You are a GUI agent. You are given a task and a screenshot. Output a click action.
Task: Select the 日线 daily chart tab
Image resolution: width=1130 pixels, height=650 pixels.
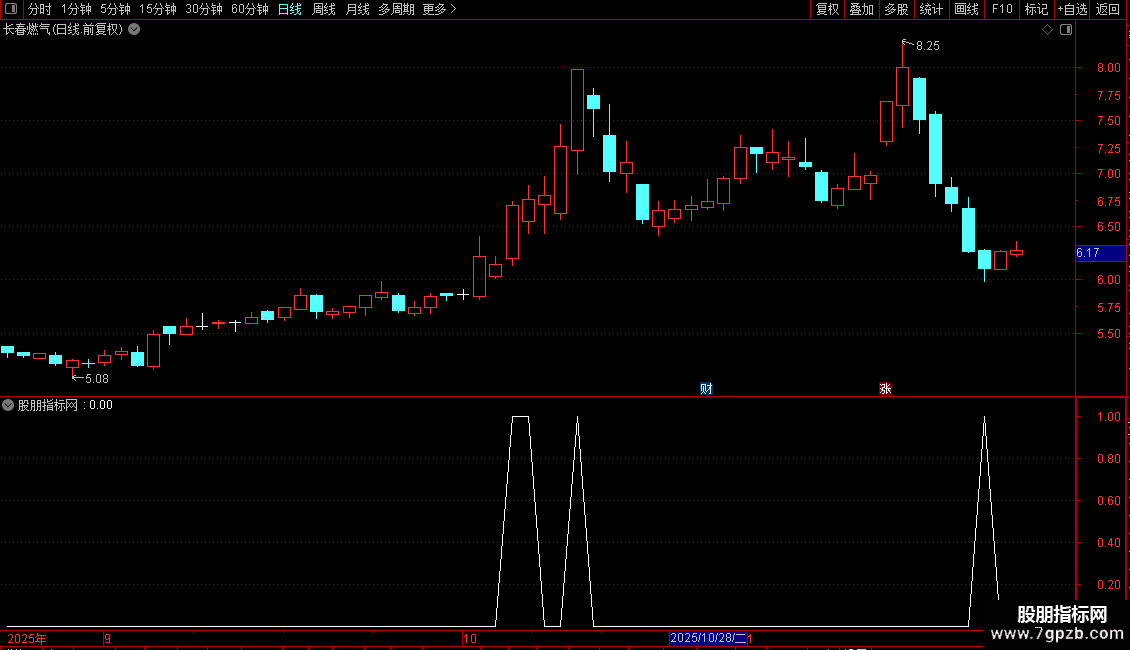[x=290, y=9]
